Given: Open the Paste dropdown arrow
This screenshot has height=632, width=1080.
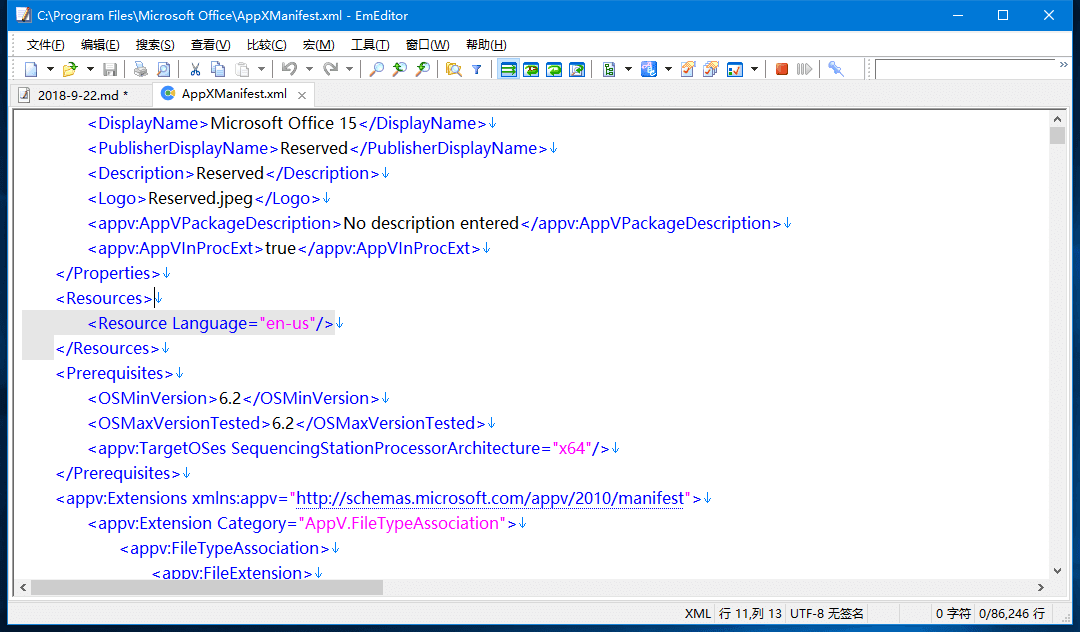Looking at the screenshot, I should coord(262,69).
